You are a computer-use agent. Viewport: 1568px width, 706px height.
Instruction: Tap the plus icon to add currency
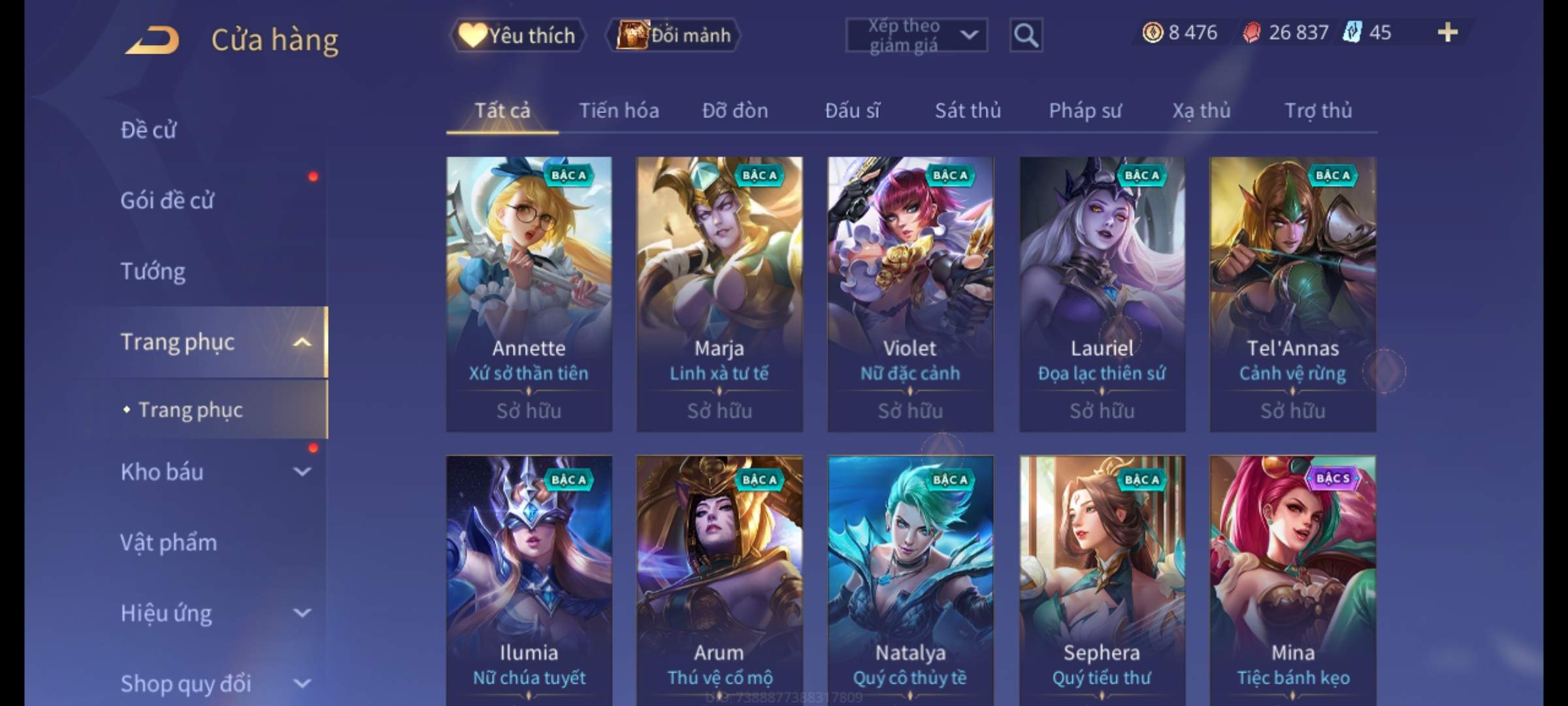pos(1448,33)
